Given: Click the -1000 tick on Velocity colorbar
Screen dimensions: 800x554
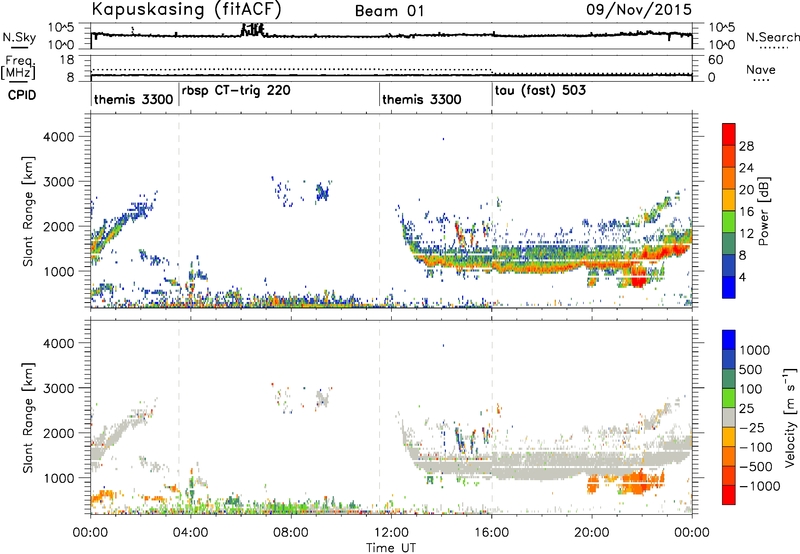Looking at the screenshot, I should 759,486.
